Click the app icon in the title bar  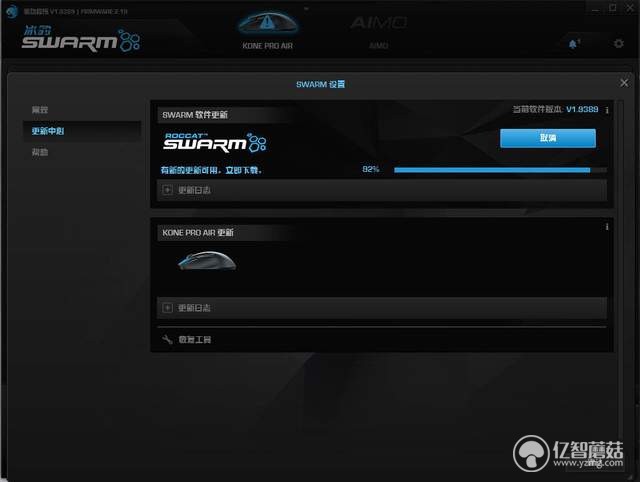11,11
